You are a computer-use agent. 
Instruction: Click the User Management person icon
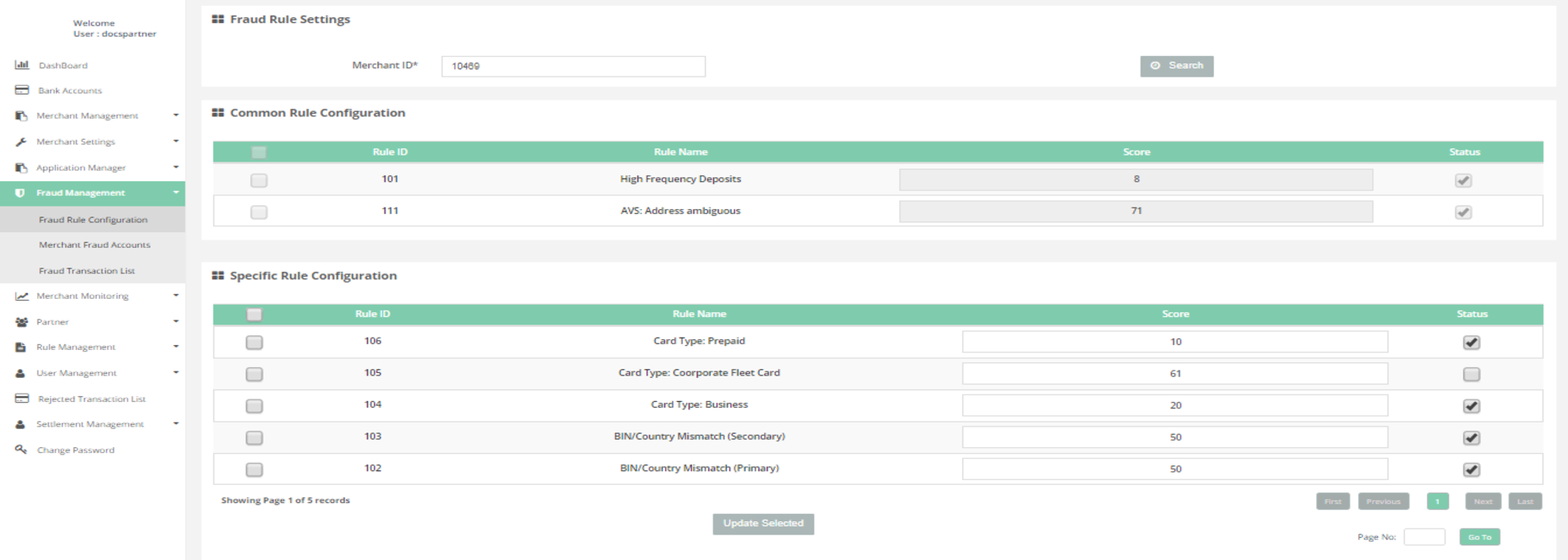[21, 373]
